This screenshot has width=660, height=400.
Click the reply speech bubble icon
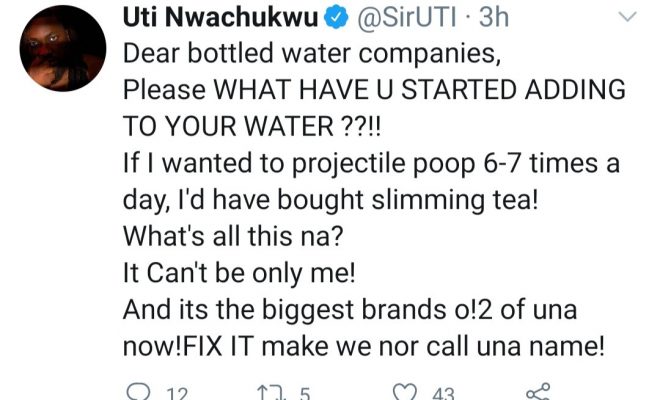pos(138,390)
